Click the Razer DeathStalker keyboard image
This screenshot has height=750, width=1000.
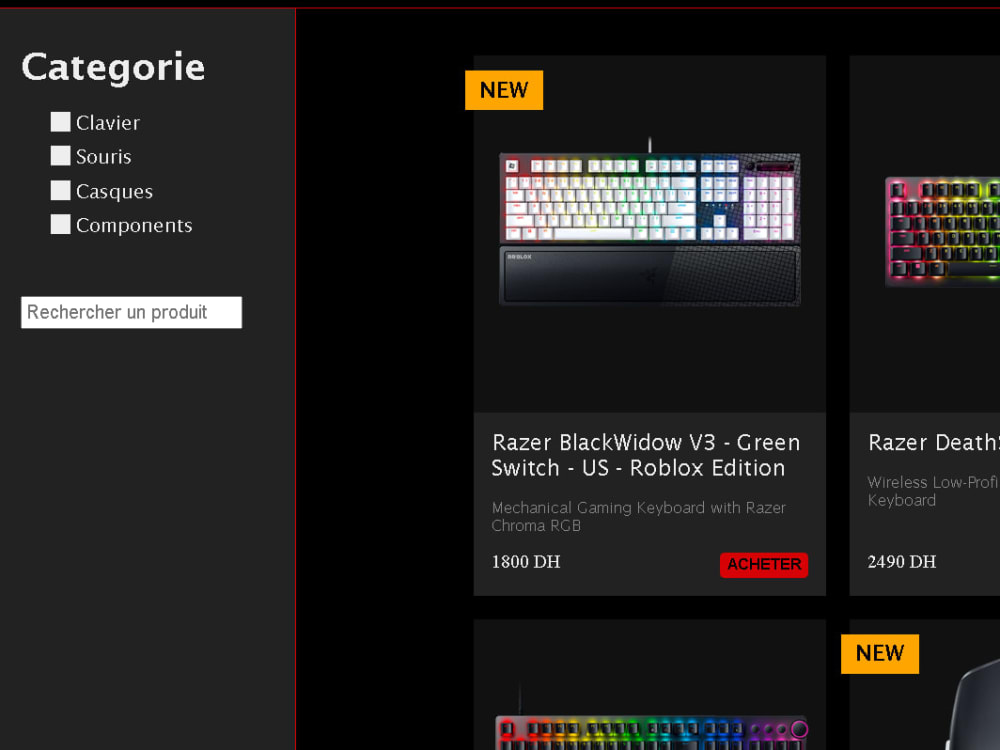943,232
